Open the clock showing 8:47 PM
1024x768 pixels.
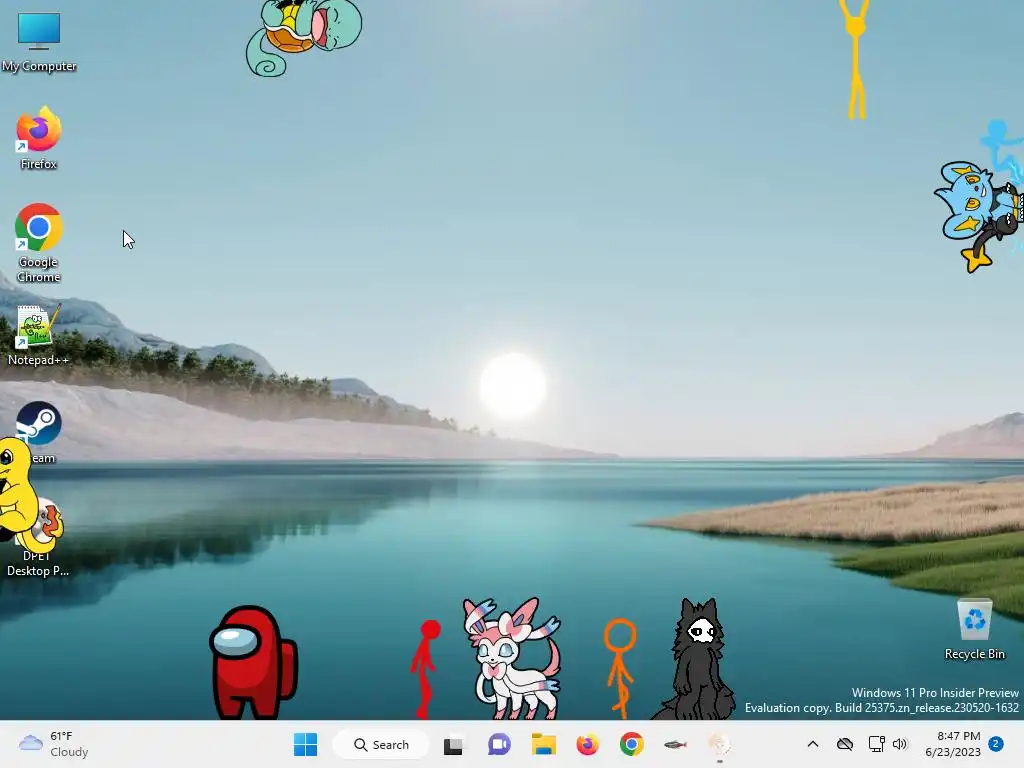pos(953,744)
